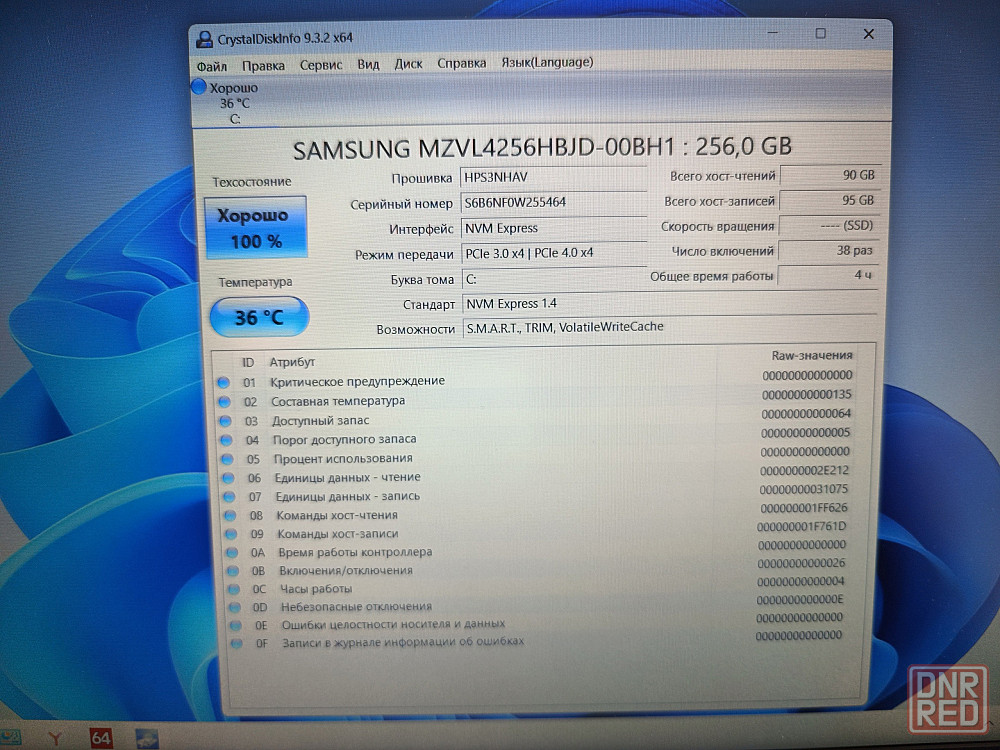Click raw value 0000000002E212
Image resolution: width=1000 pixels, height=750 pixels.
pos(805,471)
